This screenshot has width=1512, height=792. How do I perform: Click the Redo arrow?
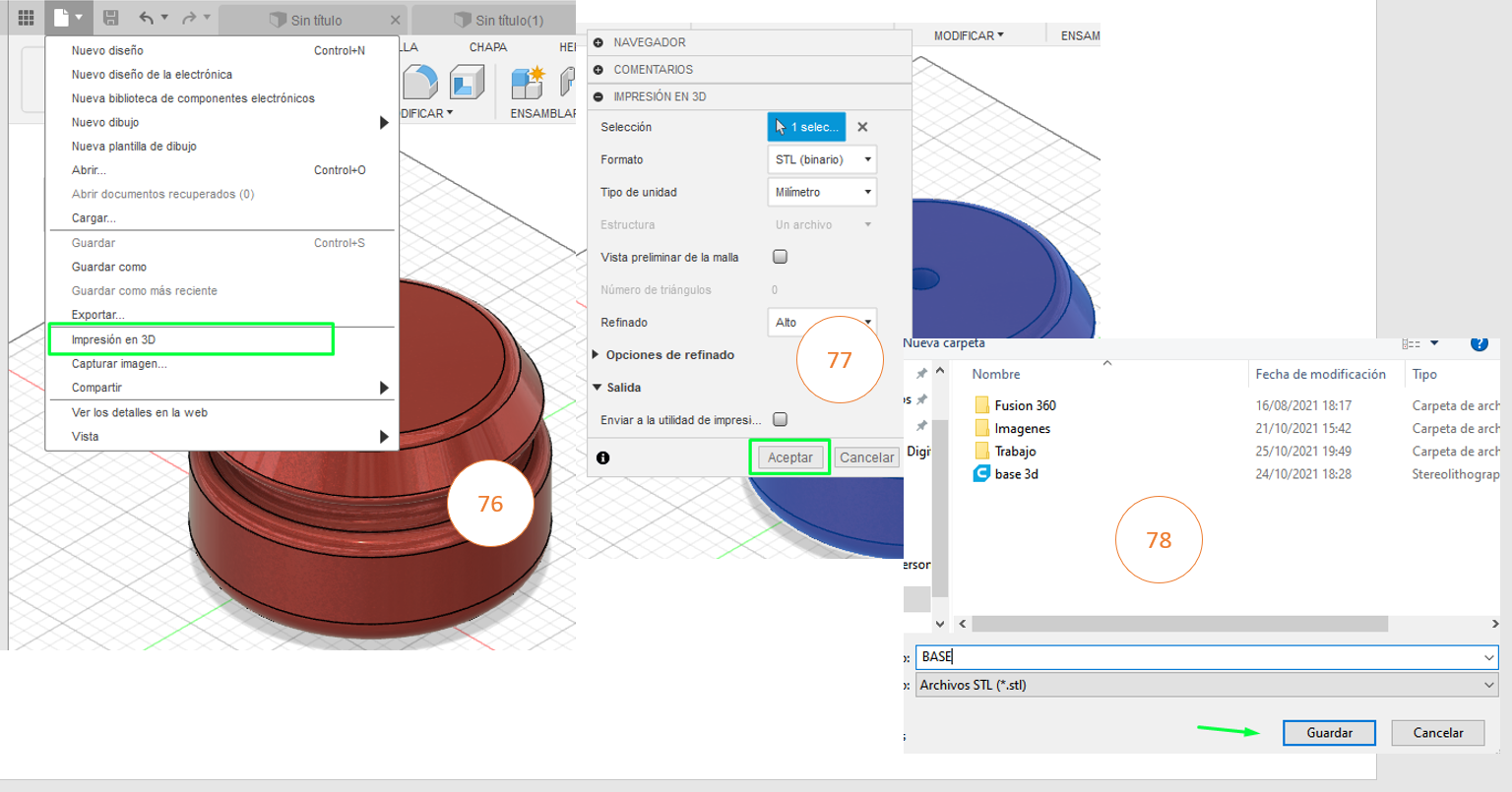point(189,17)
